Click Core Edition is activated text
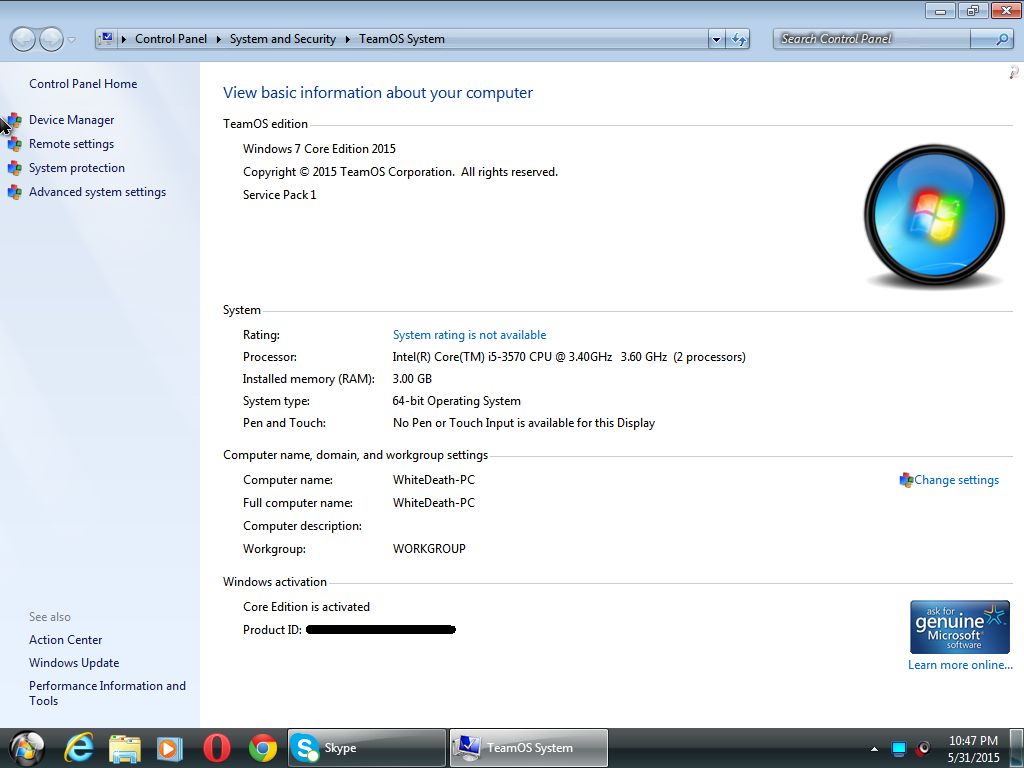This screenshot has width=1024, height=768. [x=306, y=607]
